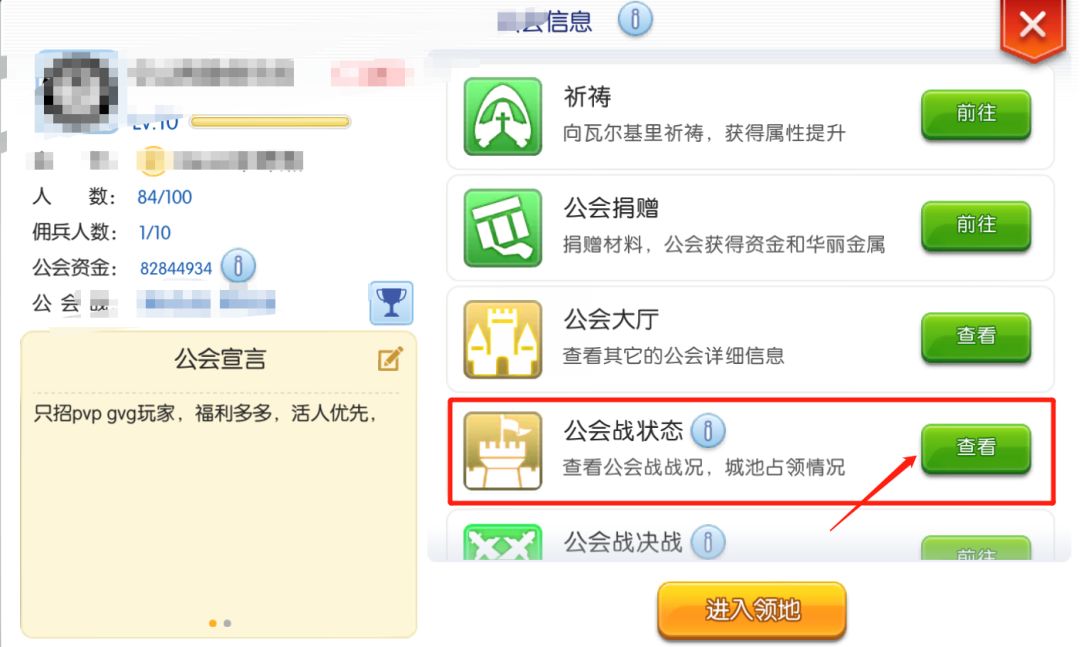1080x647 pixels.
Task: Click the guild donation (公会捐赠) icon
Action: click(x=503, y=228)
